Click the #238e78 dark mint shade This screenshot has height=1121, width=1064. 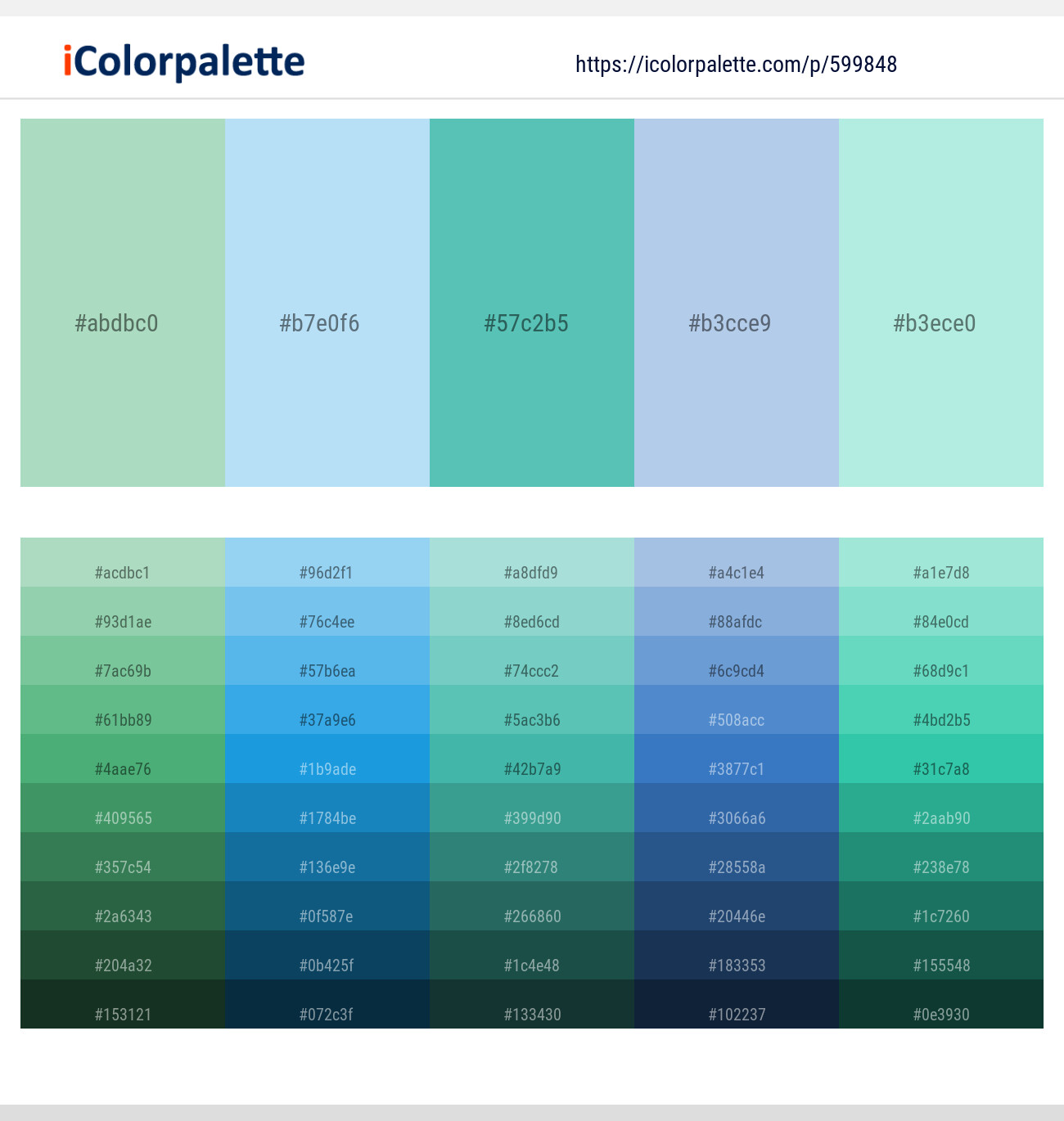(x=941, y=858)
